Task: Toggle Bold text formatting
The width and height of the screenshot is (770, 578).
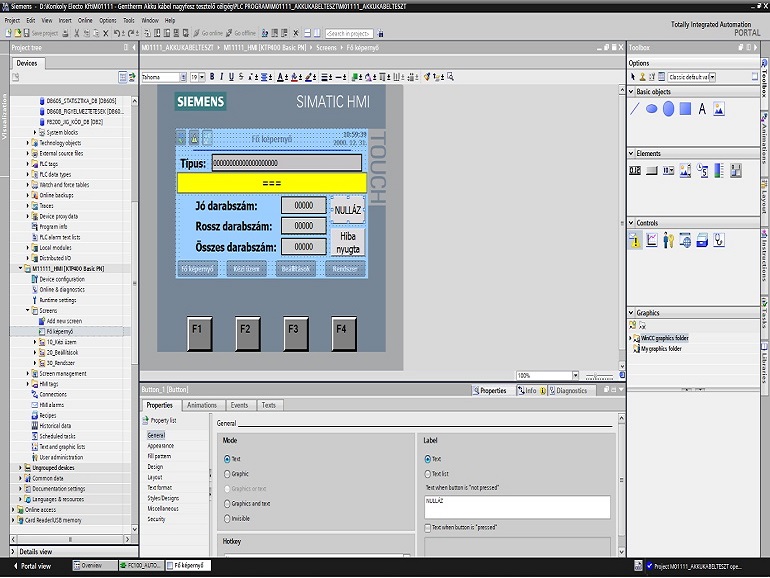Action: click(212, 77)
